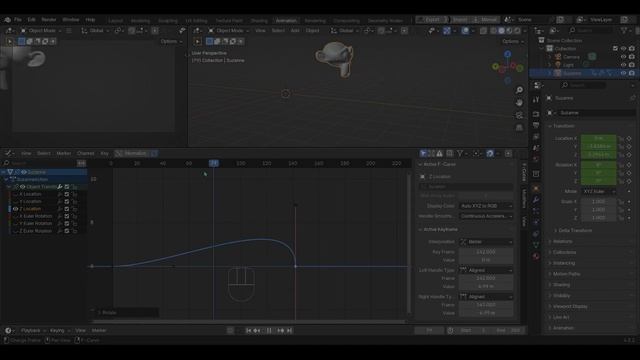This screenshot has height=360, width=640.
Task: Click the current frame marker in graph editor
Action: [x=214, y=163]
